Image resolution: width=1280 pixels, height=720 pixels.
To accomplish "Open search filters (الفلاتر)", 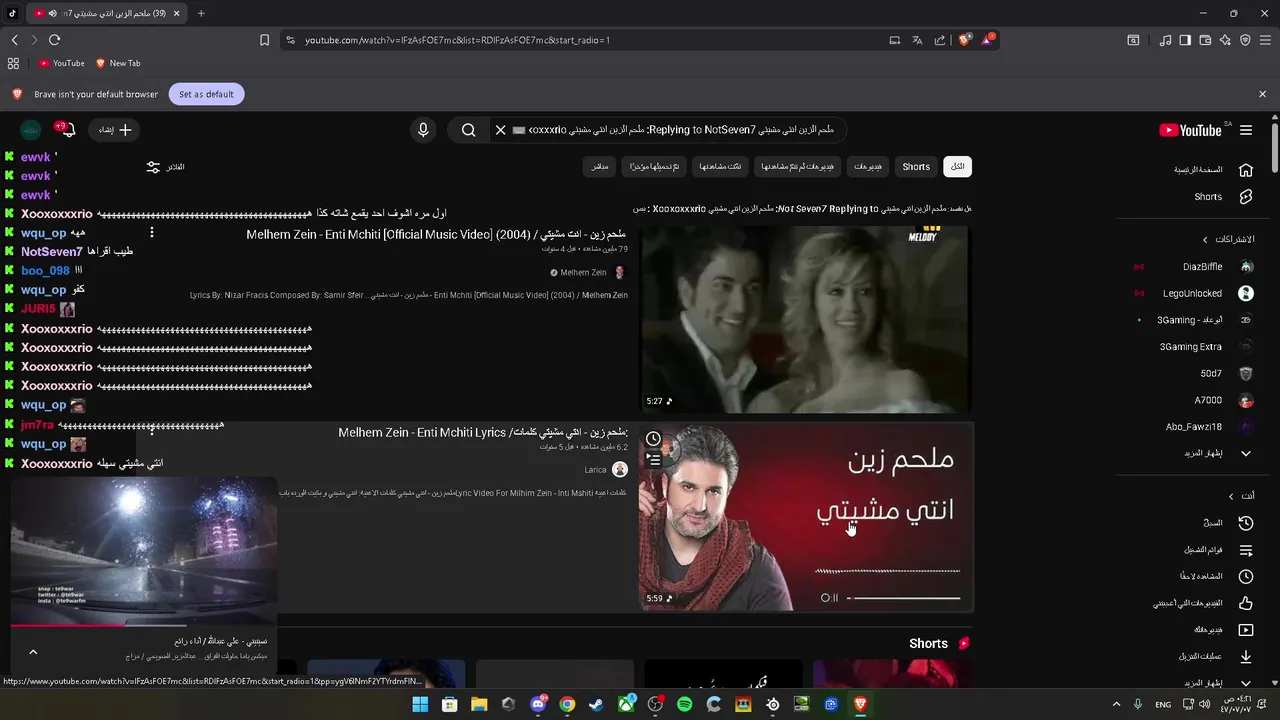I will 165,167.
